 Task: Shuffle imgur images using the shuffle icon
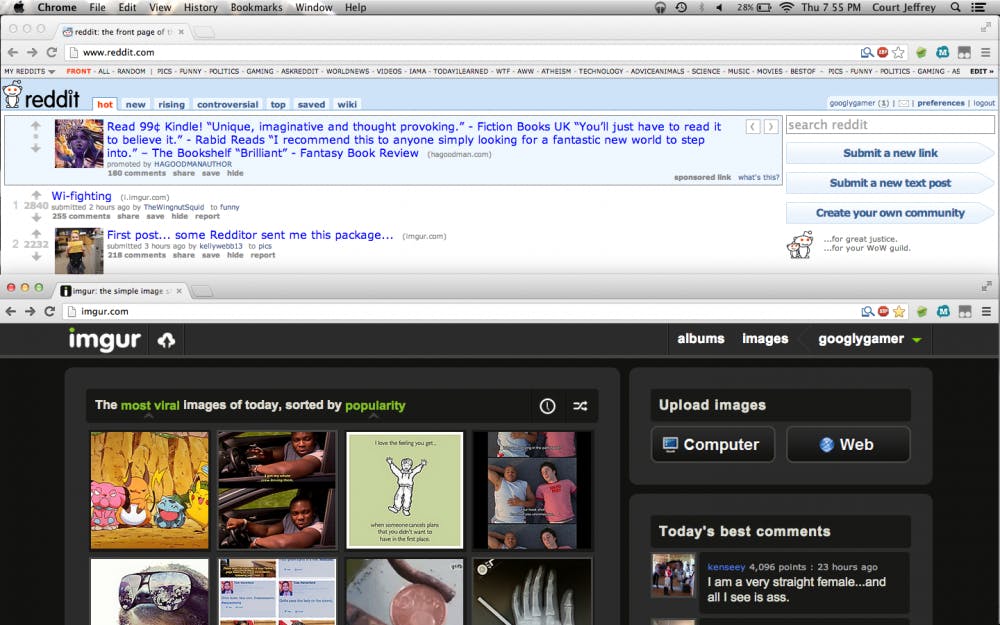(x=580, y=406)
